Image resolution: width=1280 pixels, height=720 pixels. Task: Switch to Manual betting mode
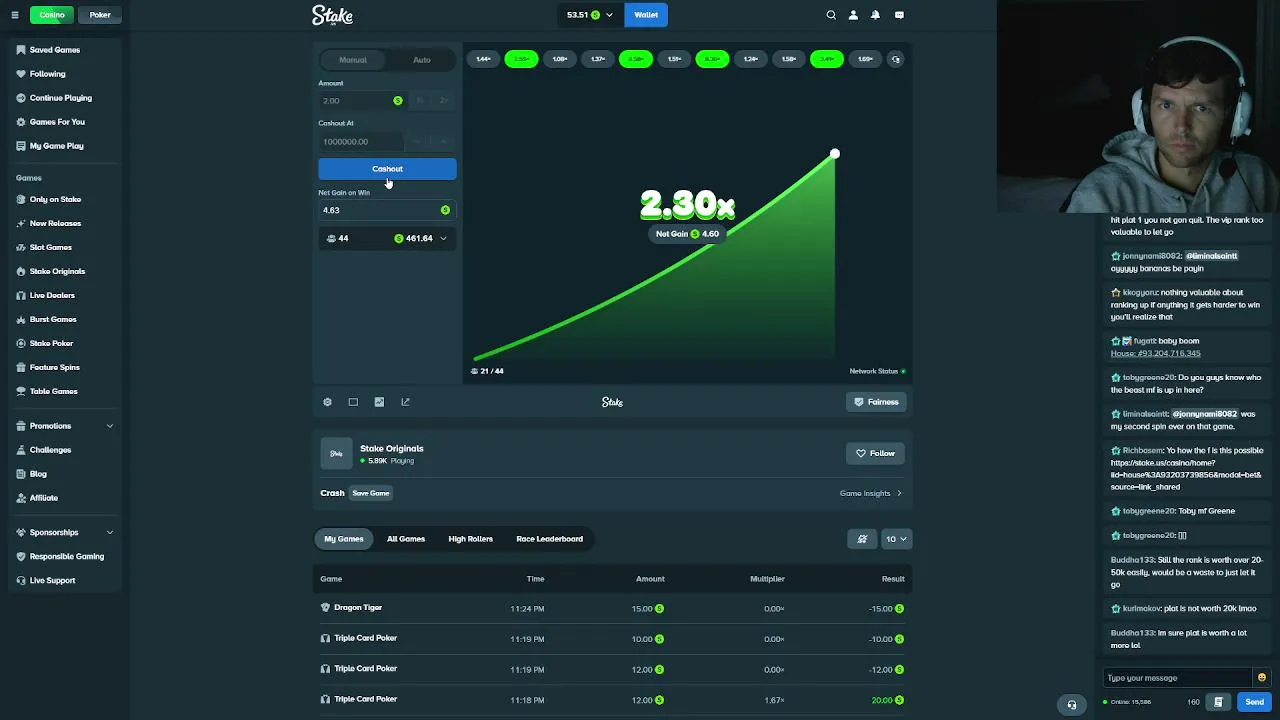pyautogui.click(x=353, y=60)
